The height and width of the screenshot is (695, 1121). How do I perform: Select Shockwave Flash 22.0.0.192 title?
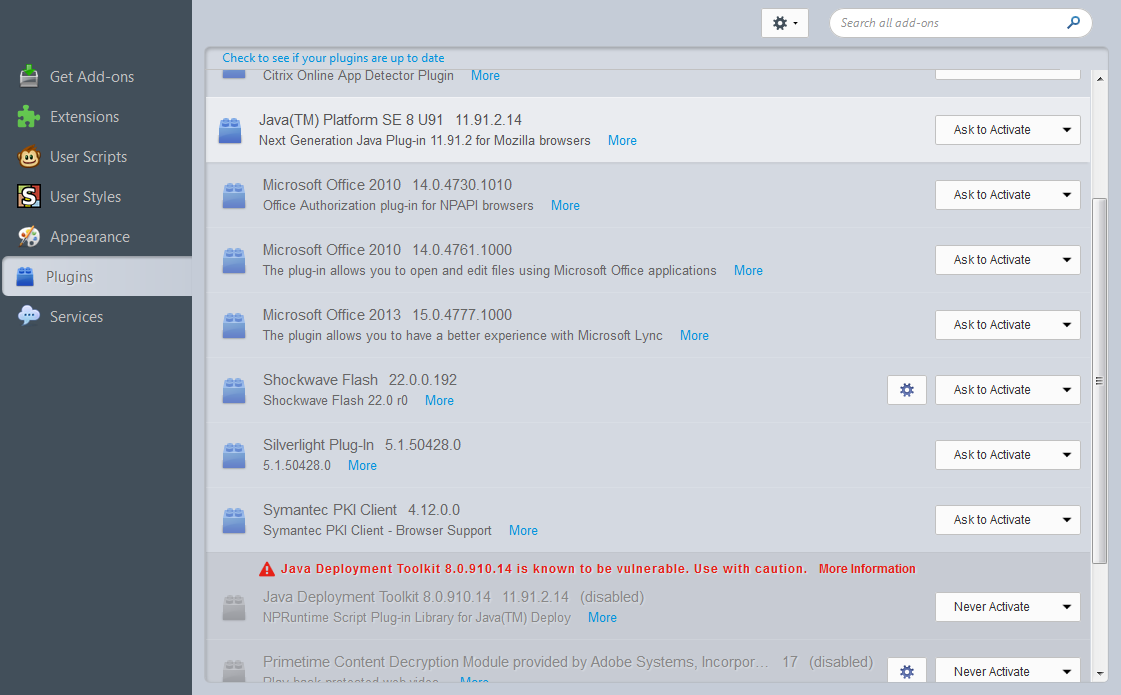pyautogui.click(x=360, y=380)
